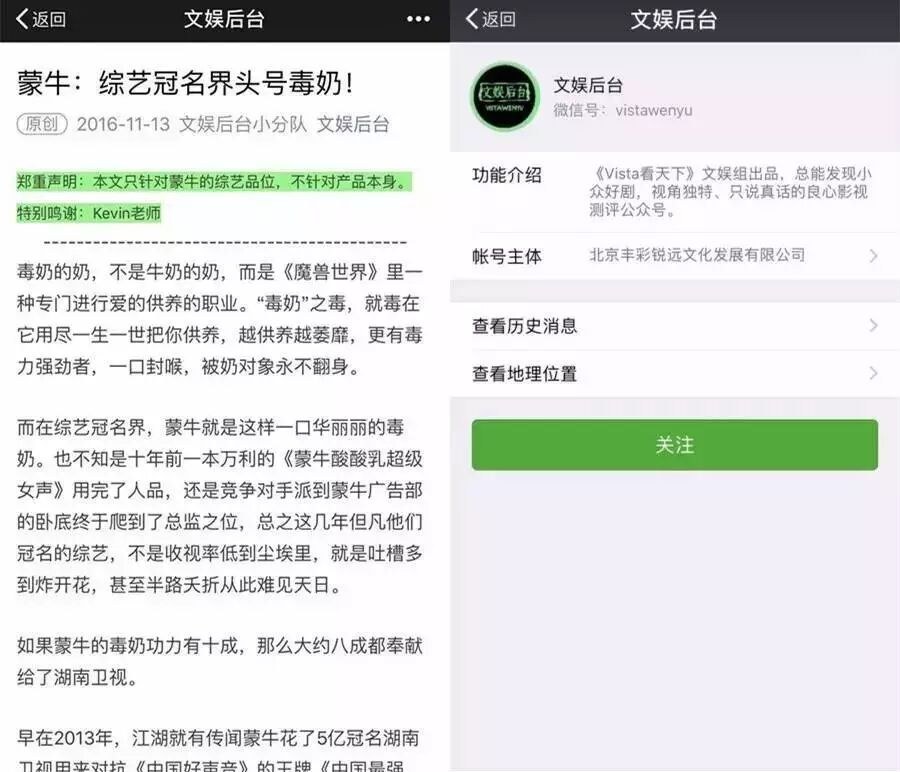Open the 查看地理位置 entry

(525, 374)
